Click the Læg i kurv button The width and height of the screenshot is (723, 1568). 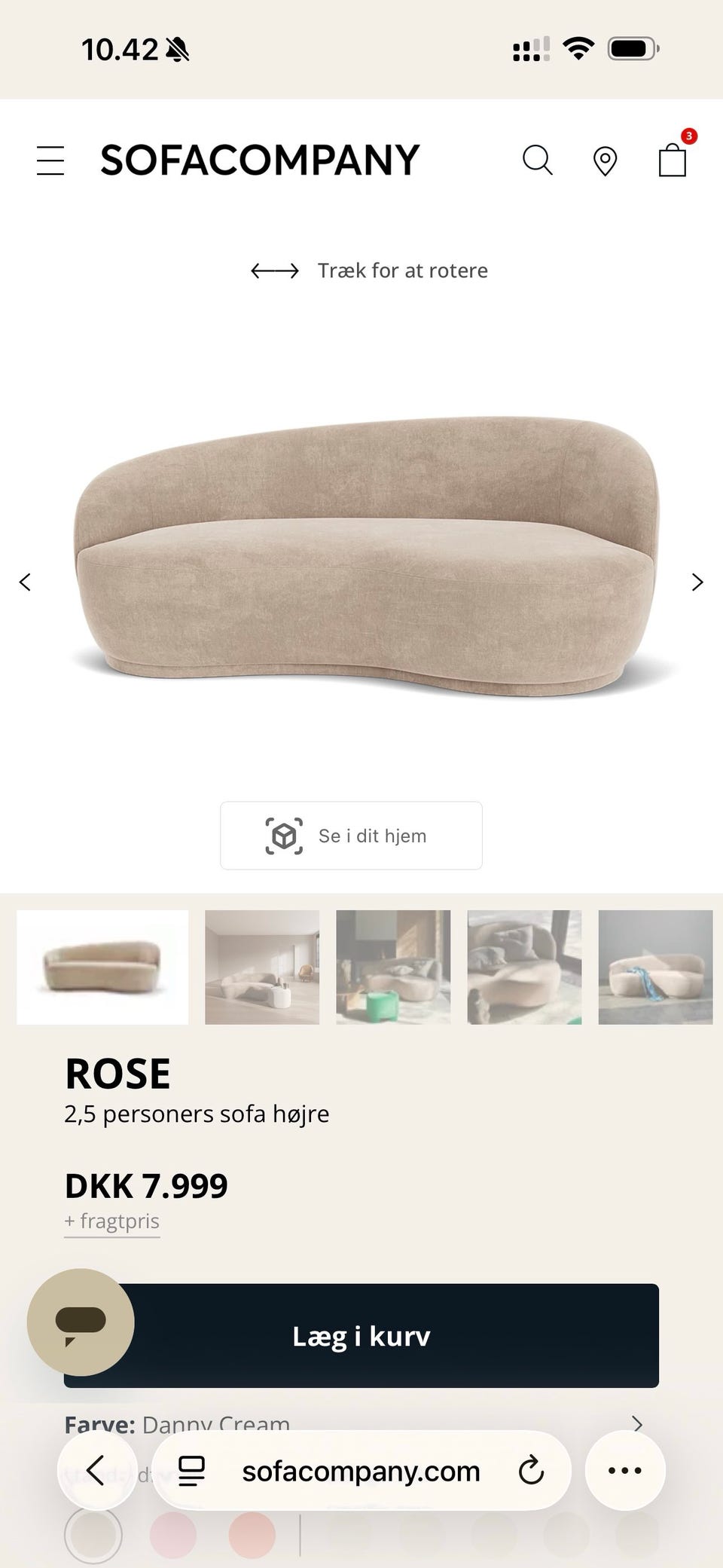tap(361, 1335)
